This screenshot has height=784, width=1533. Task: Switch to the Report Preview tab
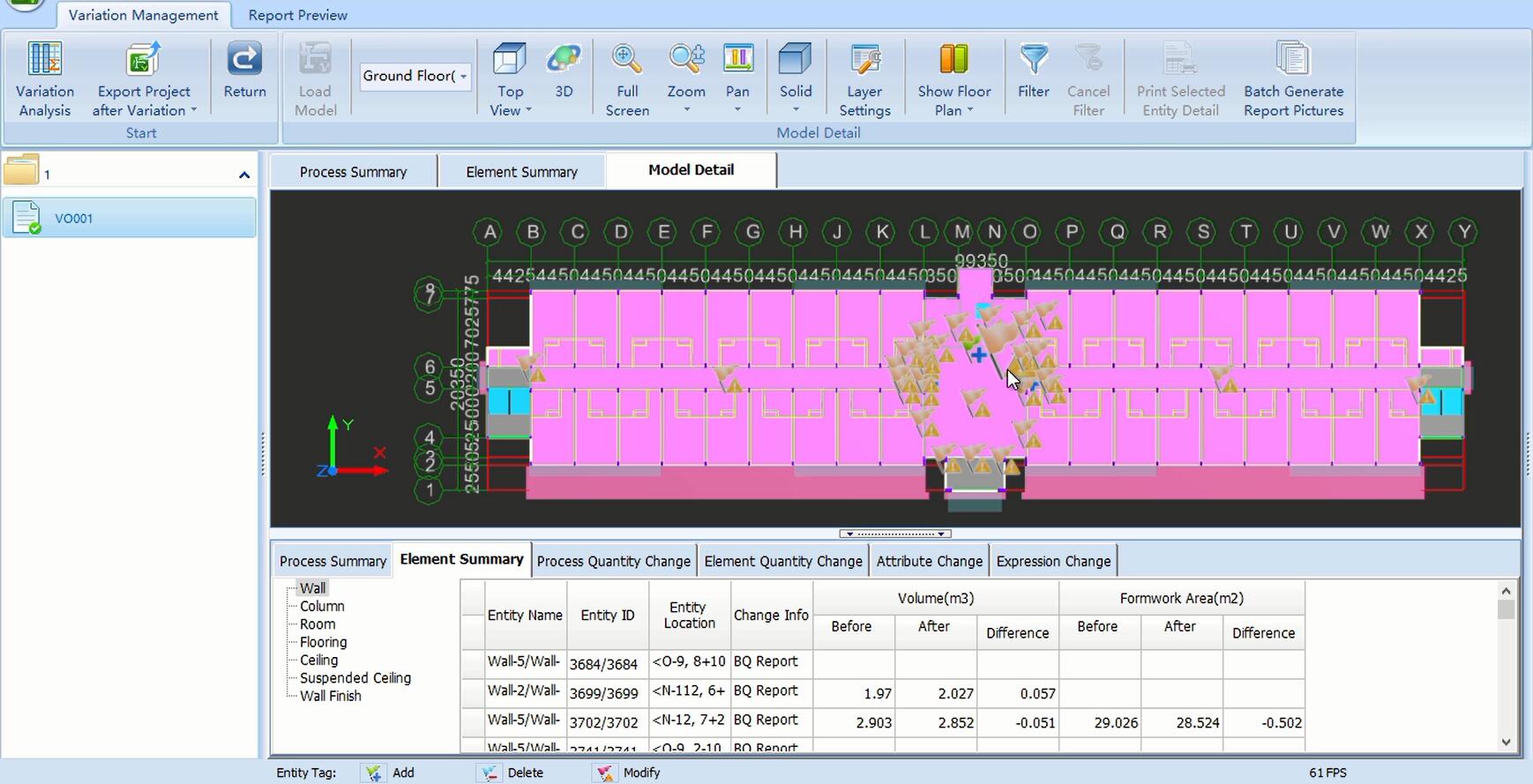[297, 15]
